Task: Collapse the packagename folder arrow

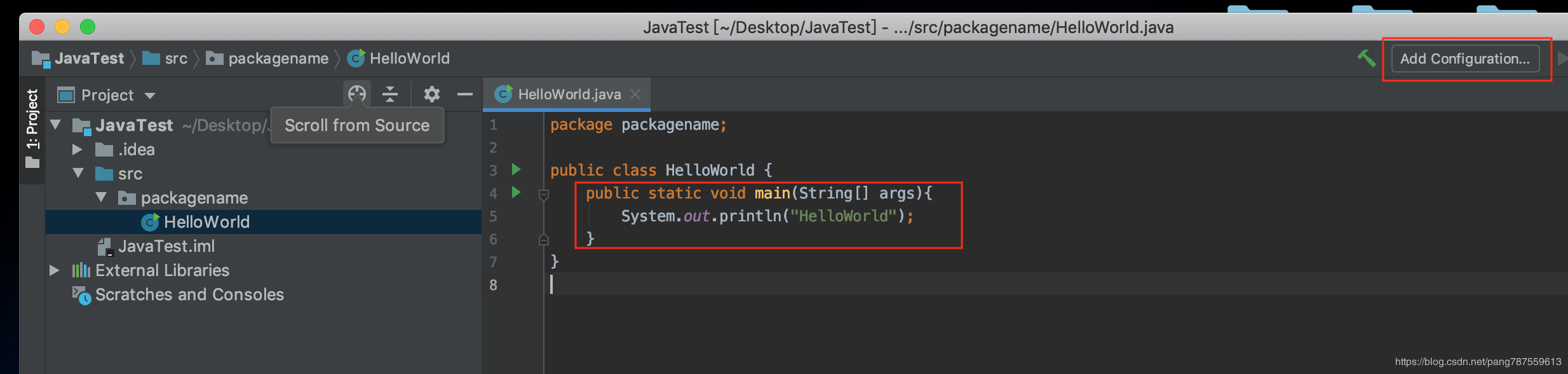Action: coord(102,197)
